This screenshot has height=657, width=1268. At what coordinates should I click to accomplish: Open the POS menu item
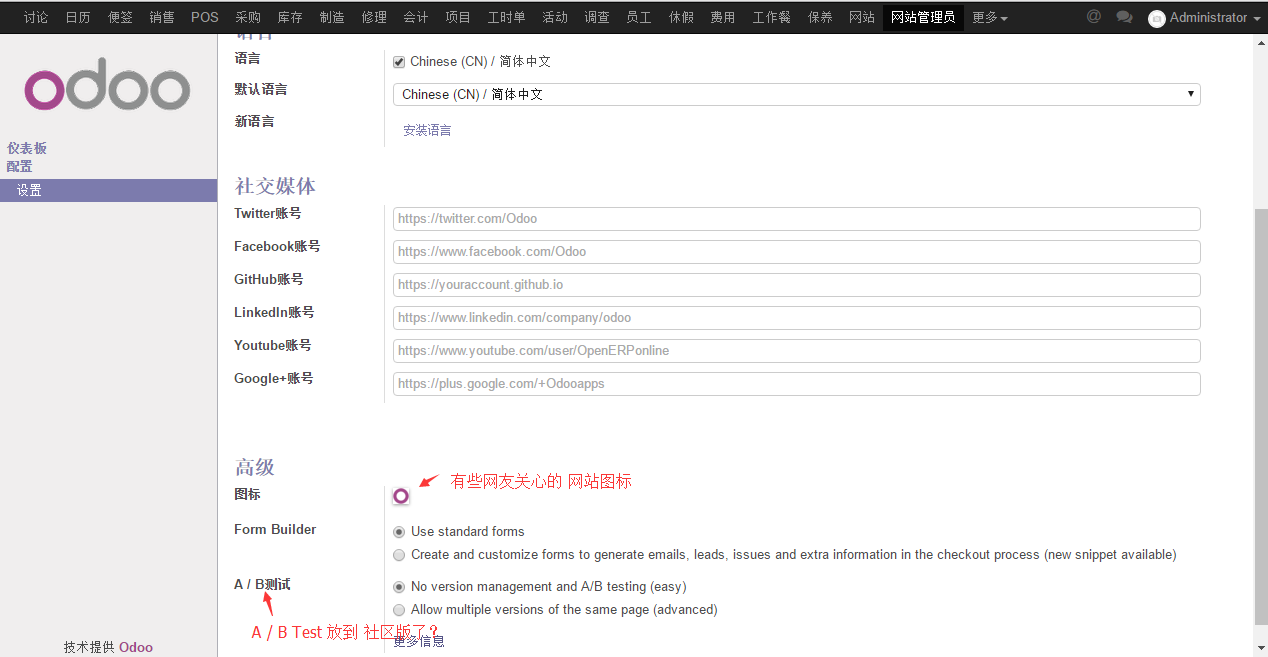coord(205,18)
